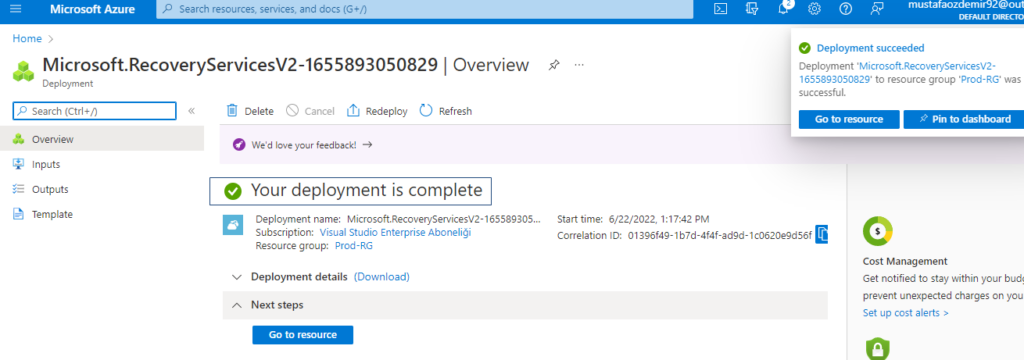Select Overview in the left menu
Viewport: 1024px width, 360px height.
pyautogui.click(x=102, y=139)
